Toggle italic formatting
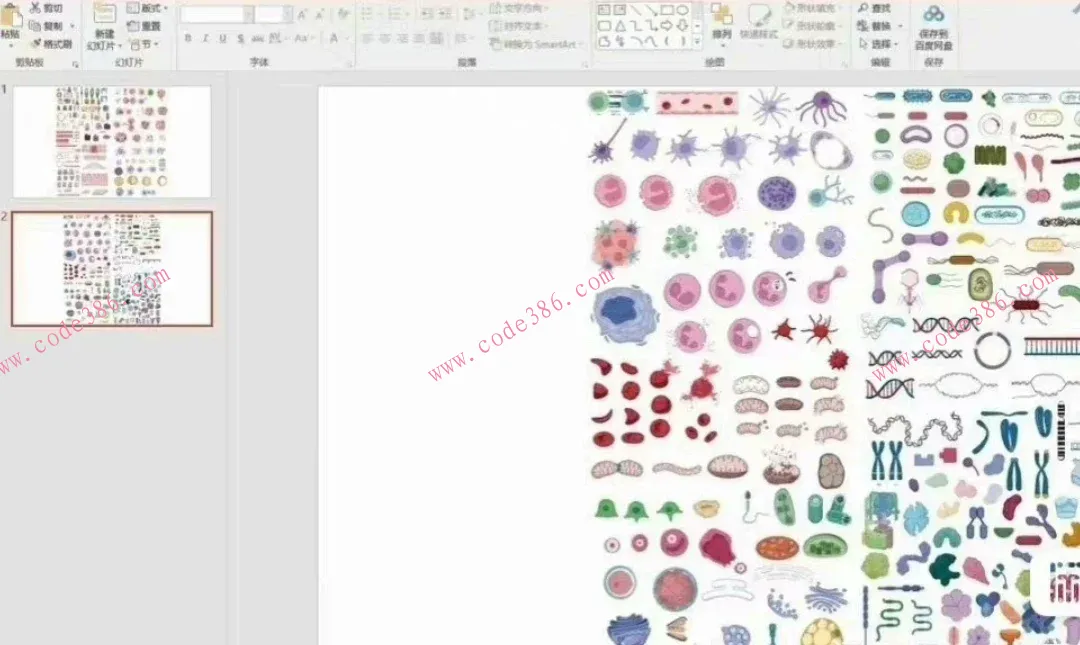 coord(204,39)
